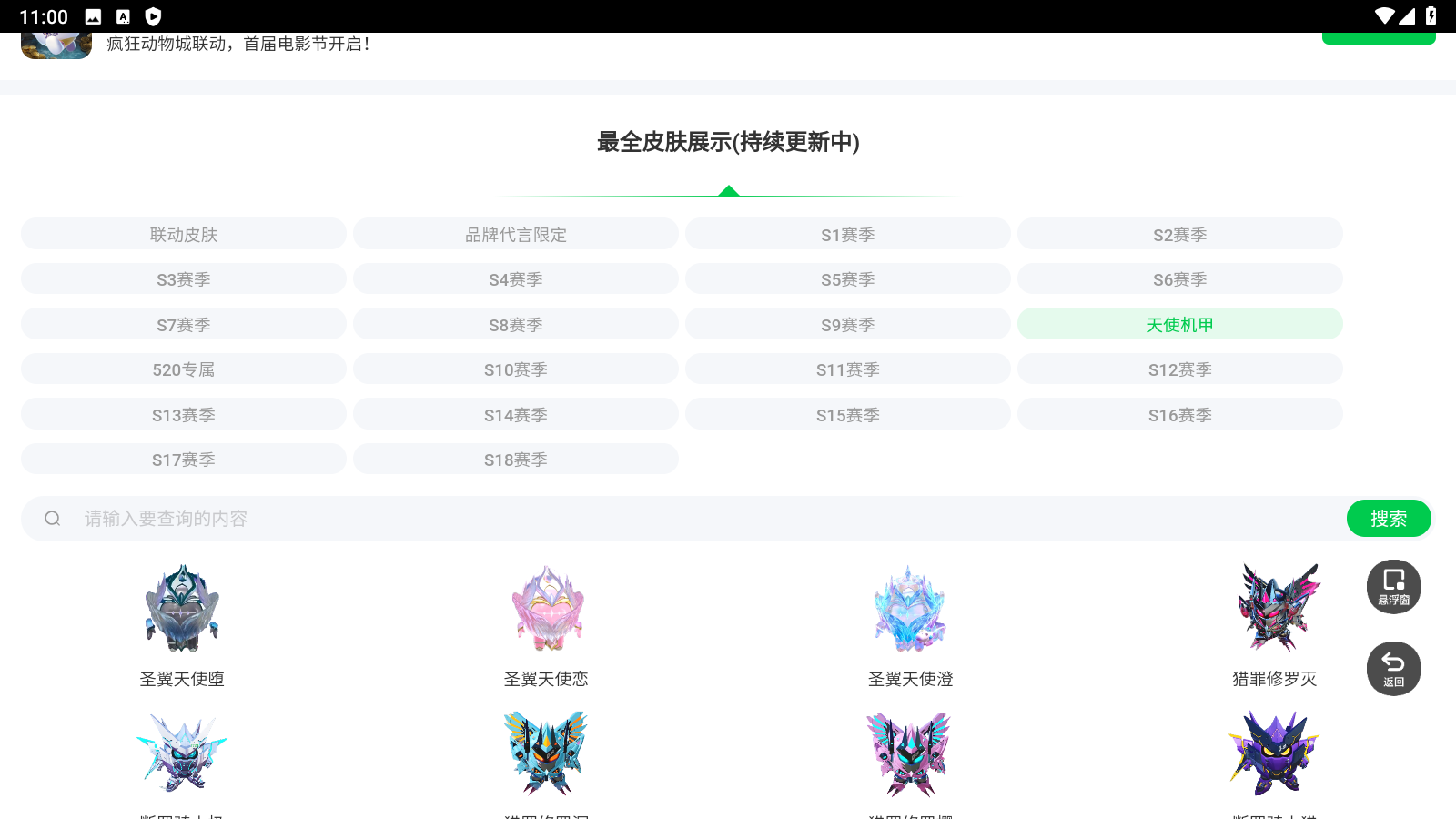Switch to the S6赛季 tab
This screenshot has width=1456, height=819.
pos(1179,279)
